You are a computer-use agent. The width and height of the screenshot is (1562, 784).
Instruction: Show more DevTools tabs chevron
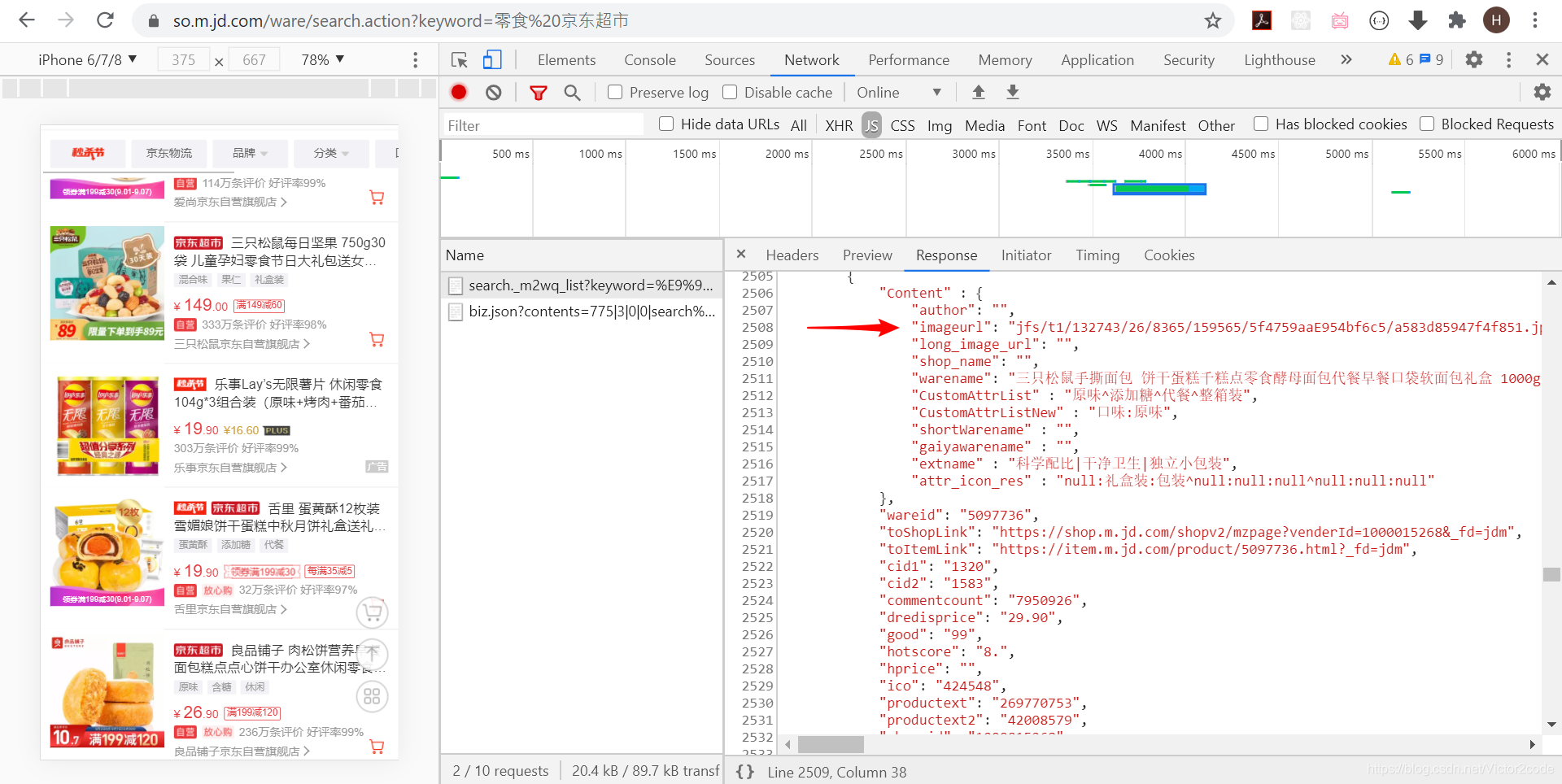(x=1346, y=59)
